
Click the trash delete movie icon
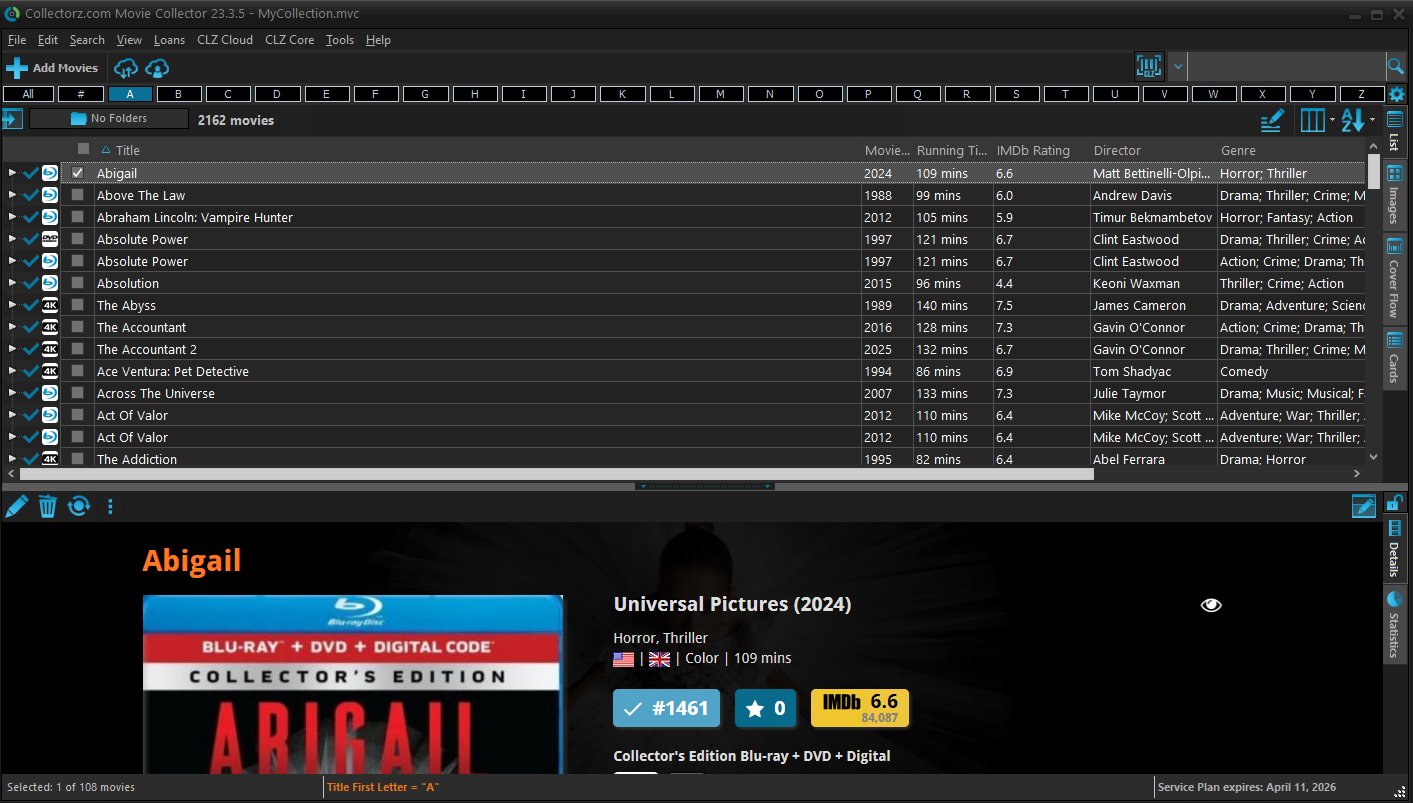pos(47,506)
